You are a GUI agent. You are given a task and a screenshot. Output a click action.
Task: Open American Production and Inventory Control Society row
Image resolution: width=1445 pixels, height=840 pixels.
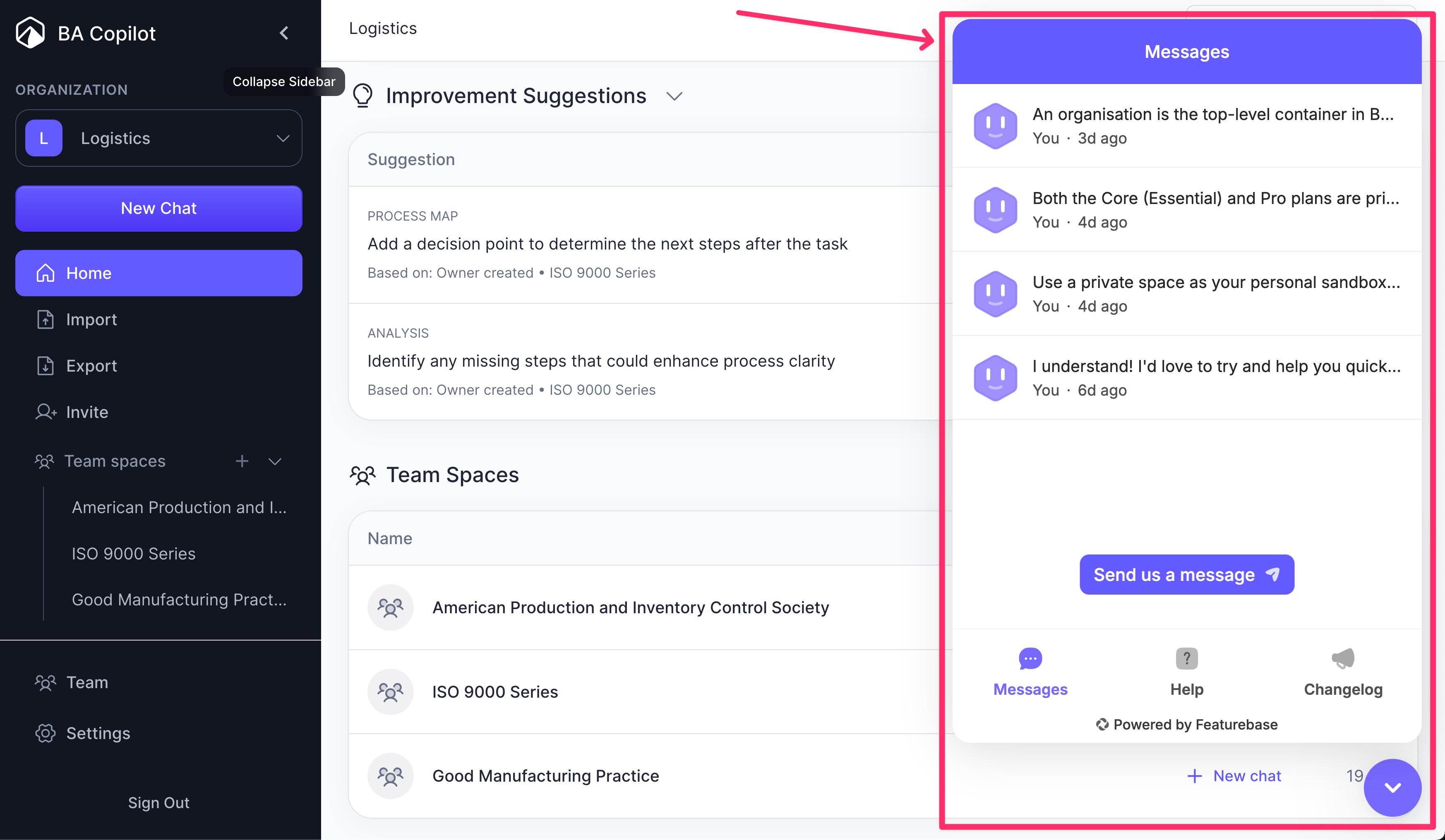point(630,607)
